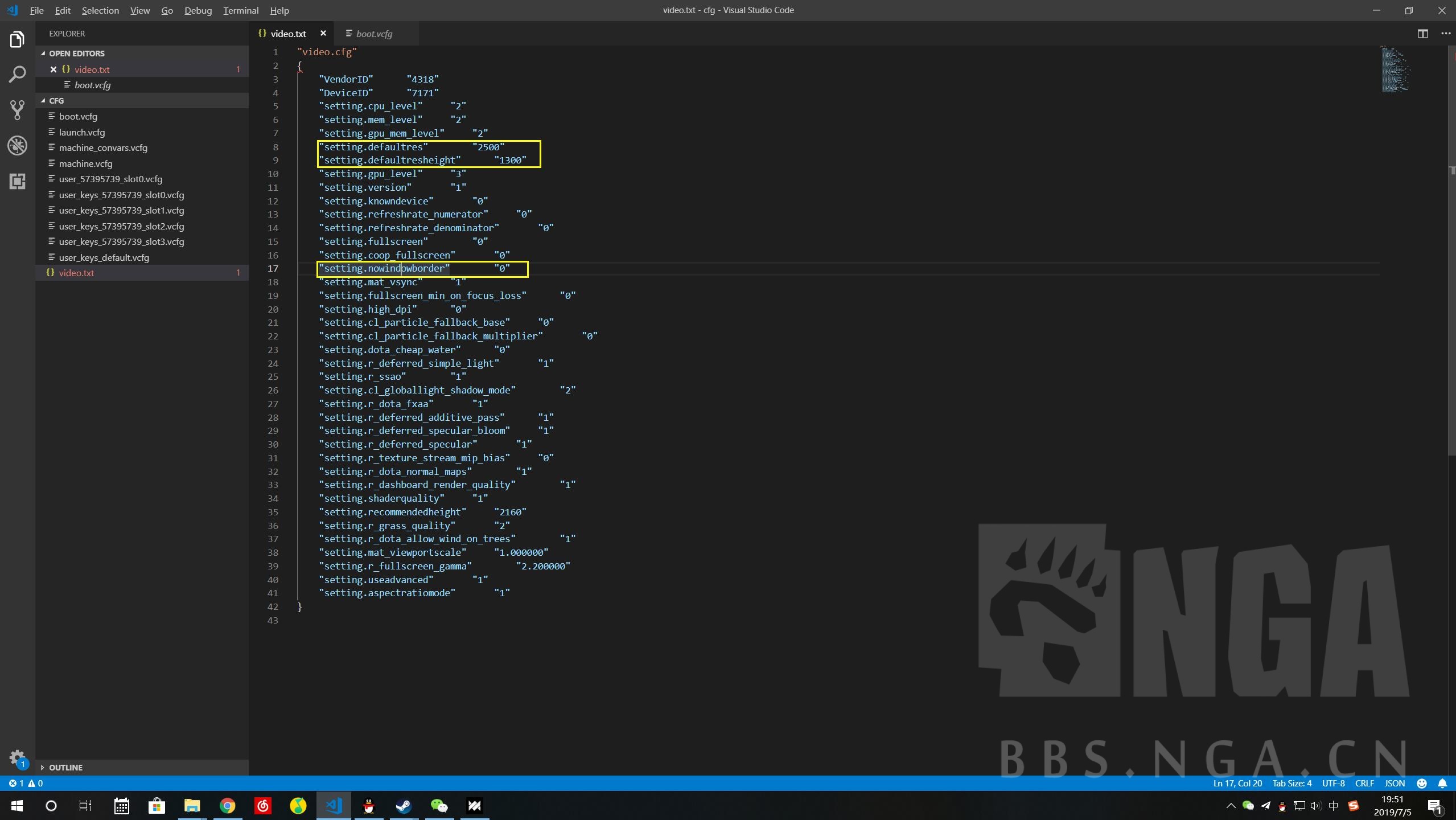
Task: Switch to the boot.vcfg tab
Action: 373,34
